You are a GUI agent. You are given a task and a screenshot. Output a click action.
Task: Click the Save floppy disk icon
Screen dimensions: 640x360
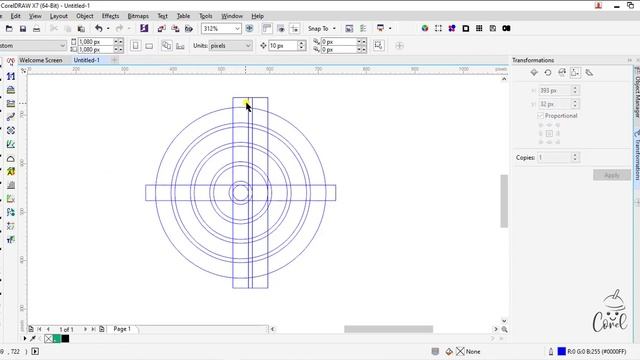point(23,29)
